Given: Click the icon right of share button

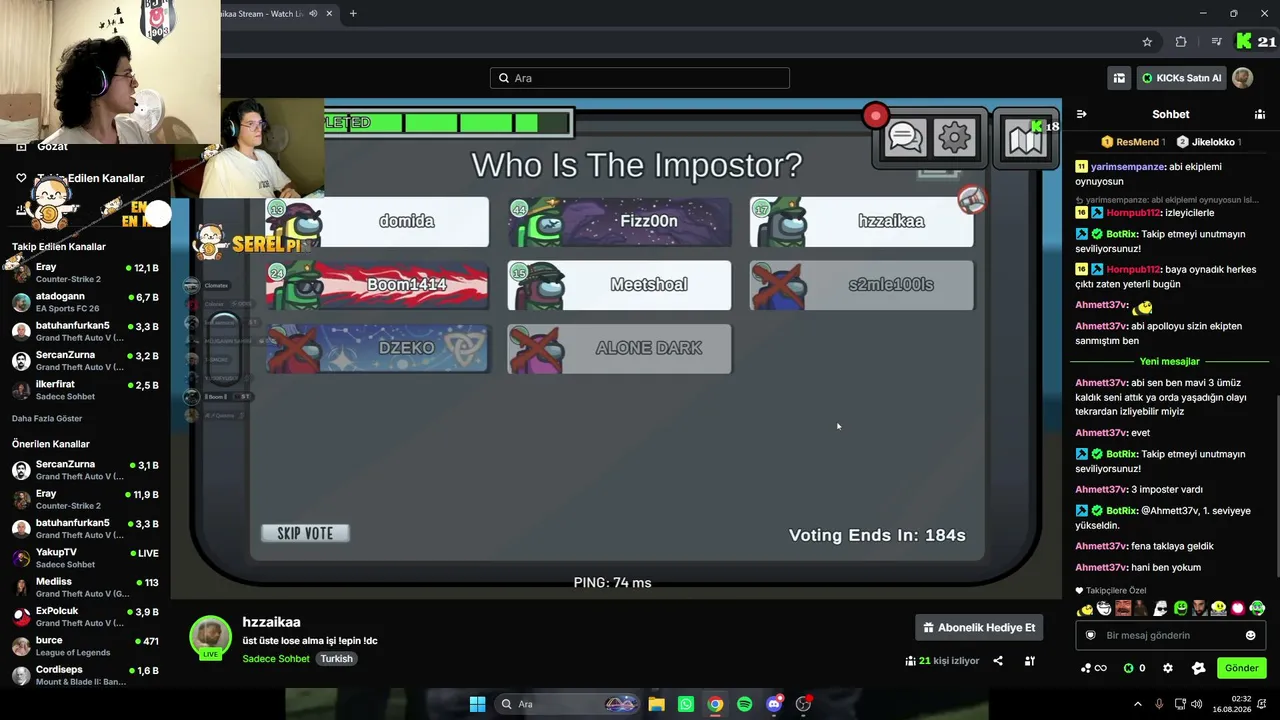Looking at the screenshot, I should [x=1029, y=661].
